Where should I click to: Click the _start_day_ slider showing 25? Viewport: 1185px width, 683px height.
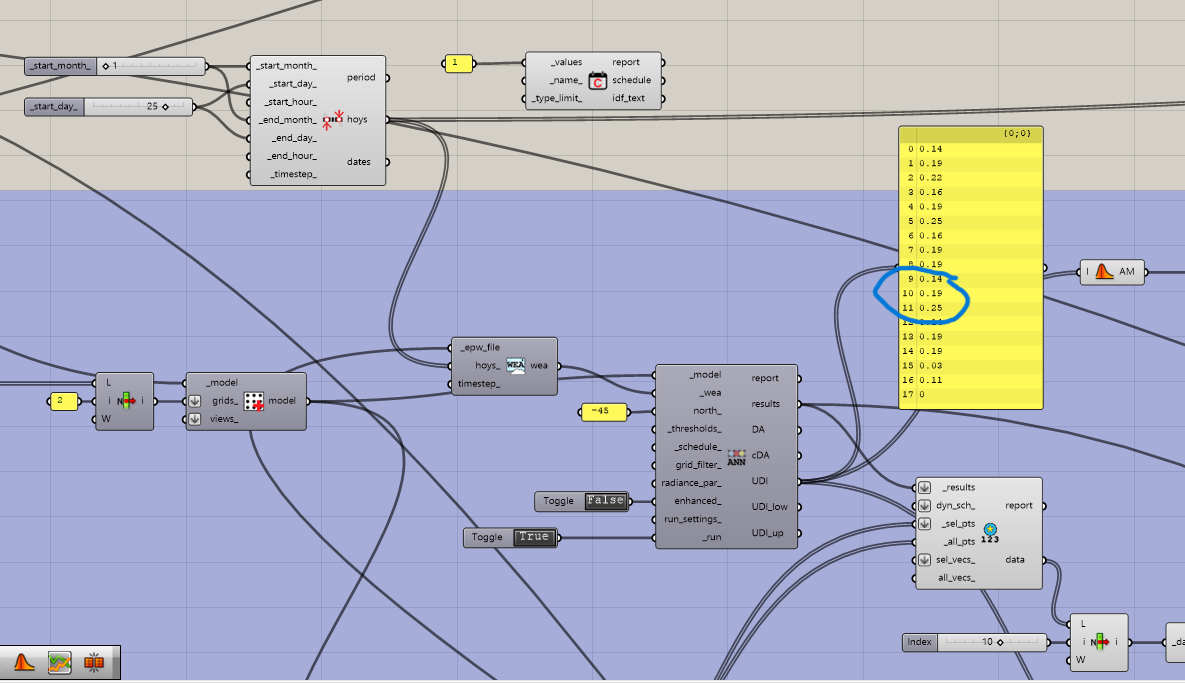click(x=138, y=106)
